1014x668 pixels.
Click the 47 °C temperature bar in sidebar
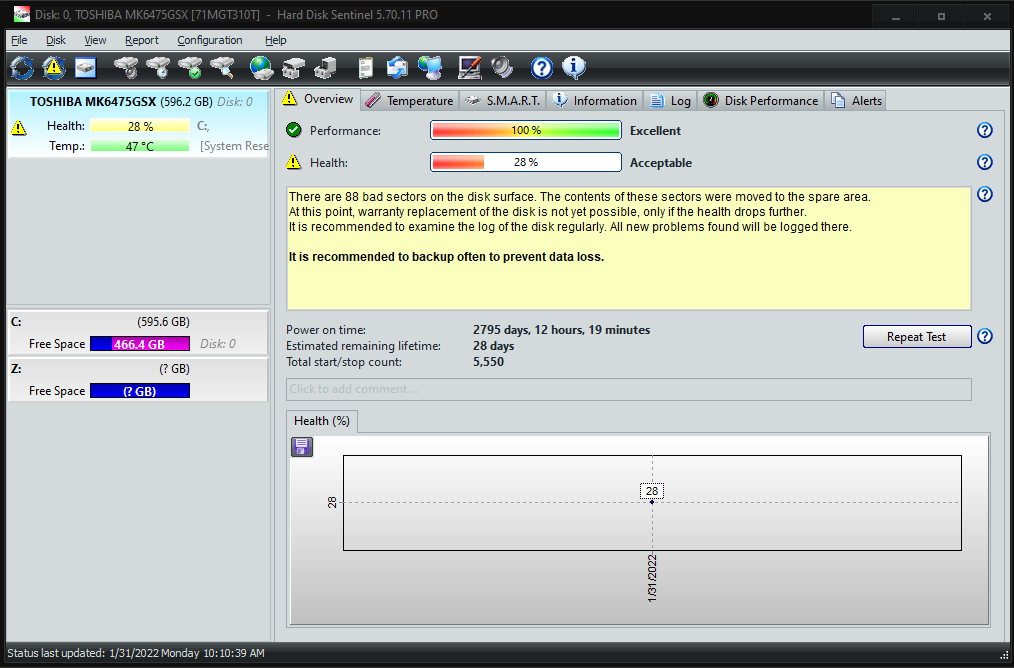(x=140, y=146)
